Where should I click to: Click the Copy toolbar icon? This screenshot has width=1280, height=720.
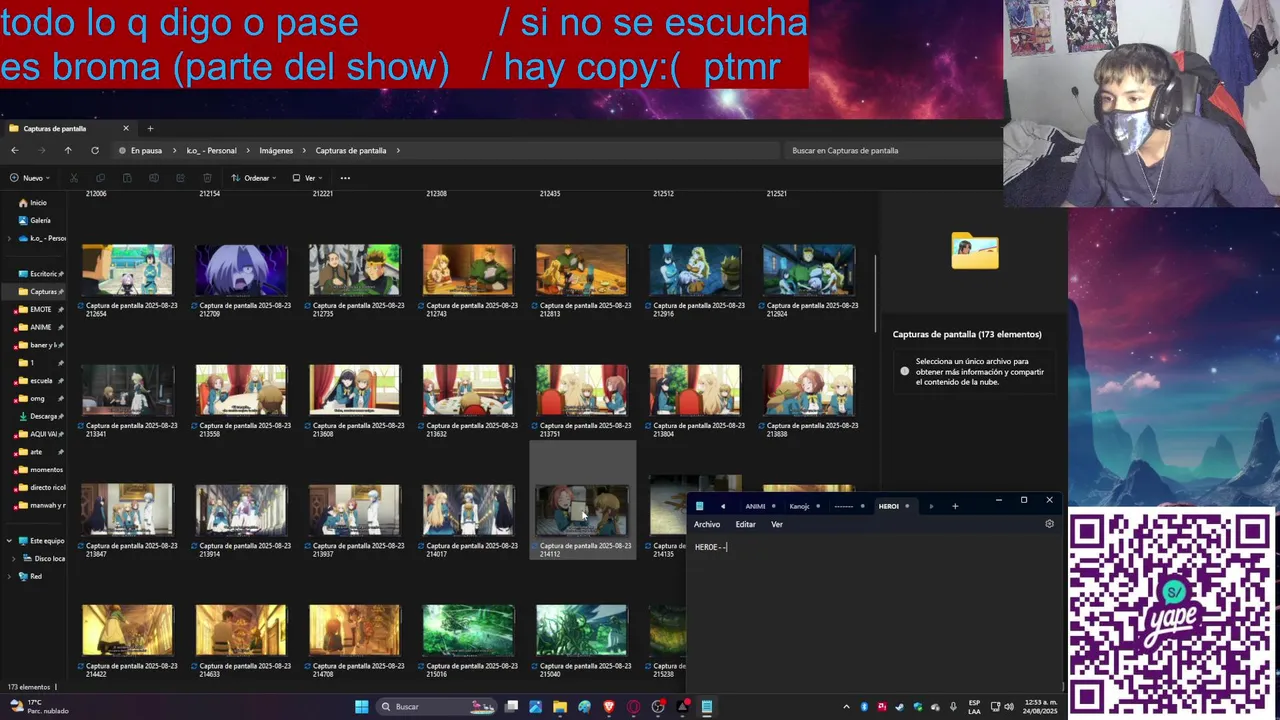pos(100,178)
